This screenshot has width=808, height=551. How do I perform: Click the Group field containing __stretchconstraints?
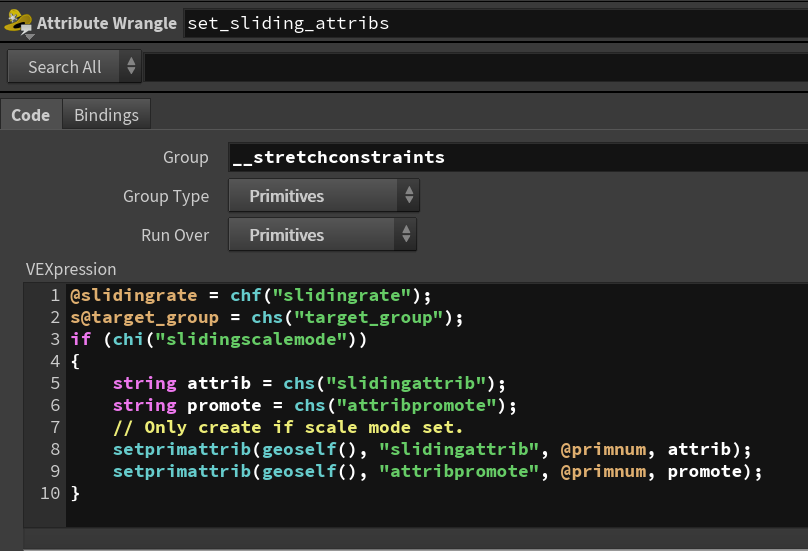coord(518,157)
